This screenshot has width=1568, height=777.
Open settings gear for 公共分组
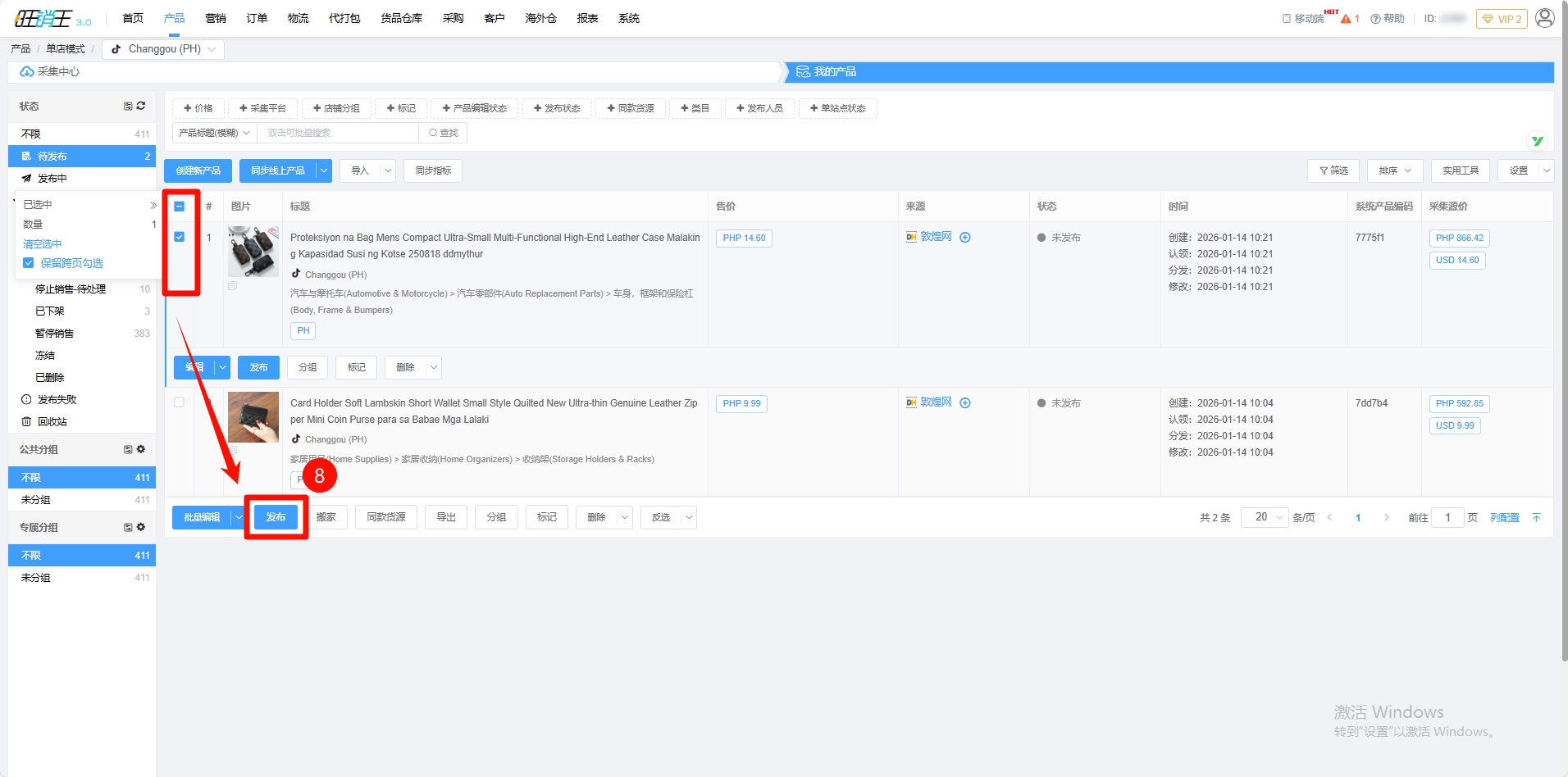point(141,449)
